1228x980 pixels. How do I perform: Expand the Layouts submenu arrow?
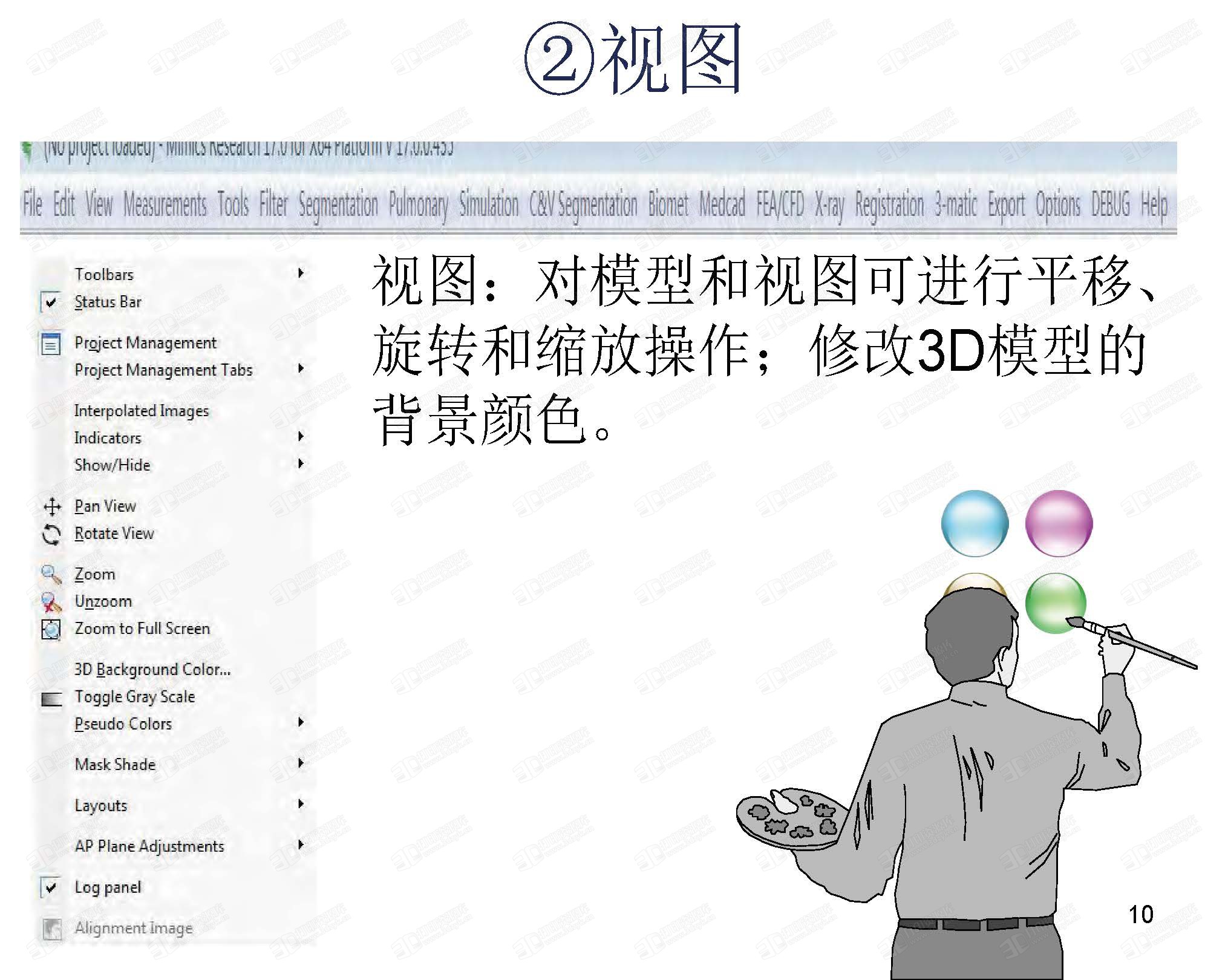pos(301,804)
